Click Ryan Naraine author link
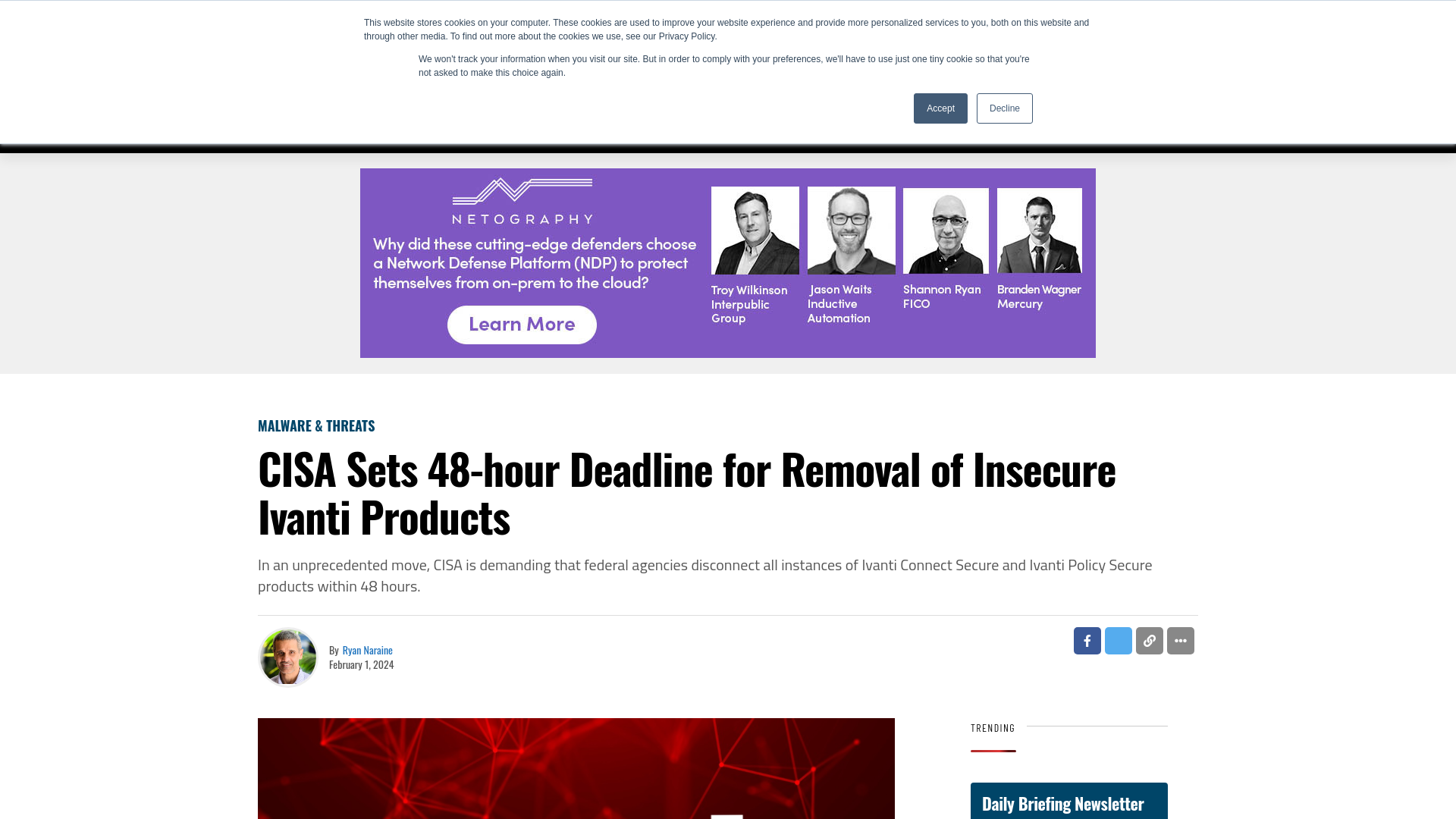 tap(367, 650)
